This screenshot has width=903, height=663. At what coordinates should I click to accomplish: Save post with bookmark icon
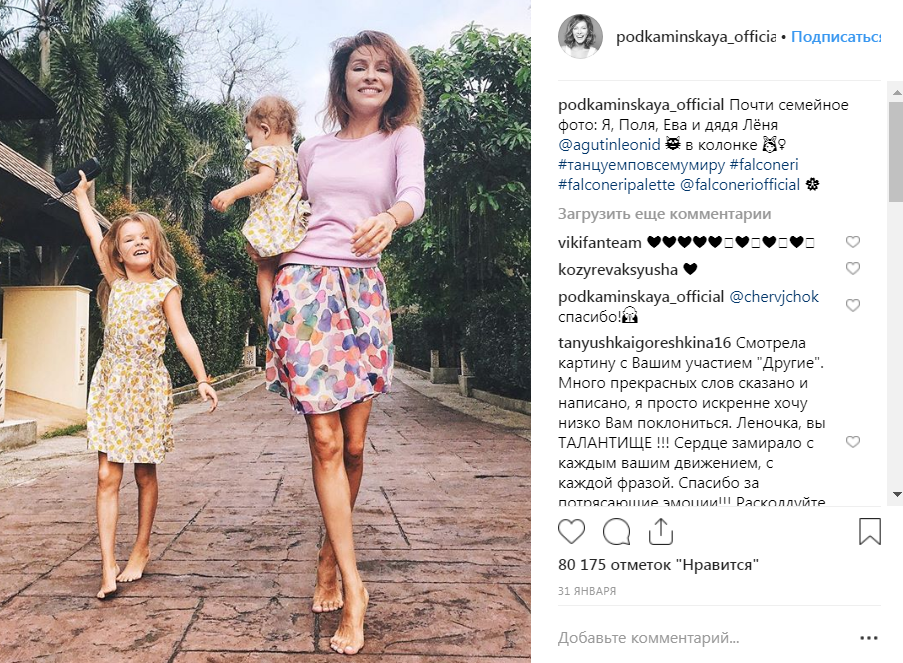click(870, 532)
